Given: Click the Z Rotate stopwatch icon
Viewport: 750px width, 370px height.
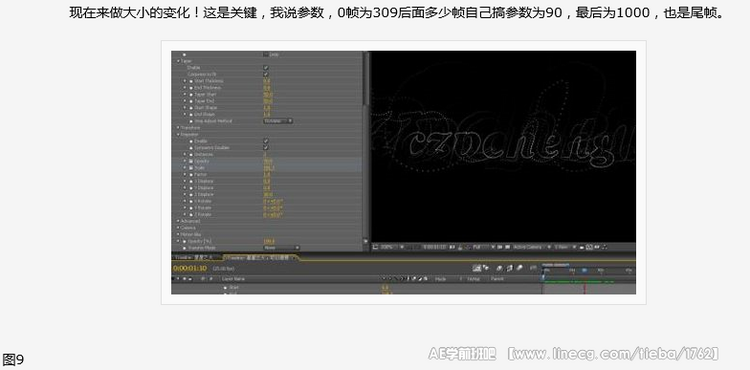Looking at the screenshot, I should point(191,215).
